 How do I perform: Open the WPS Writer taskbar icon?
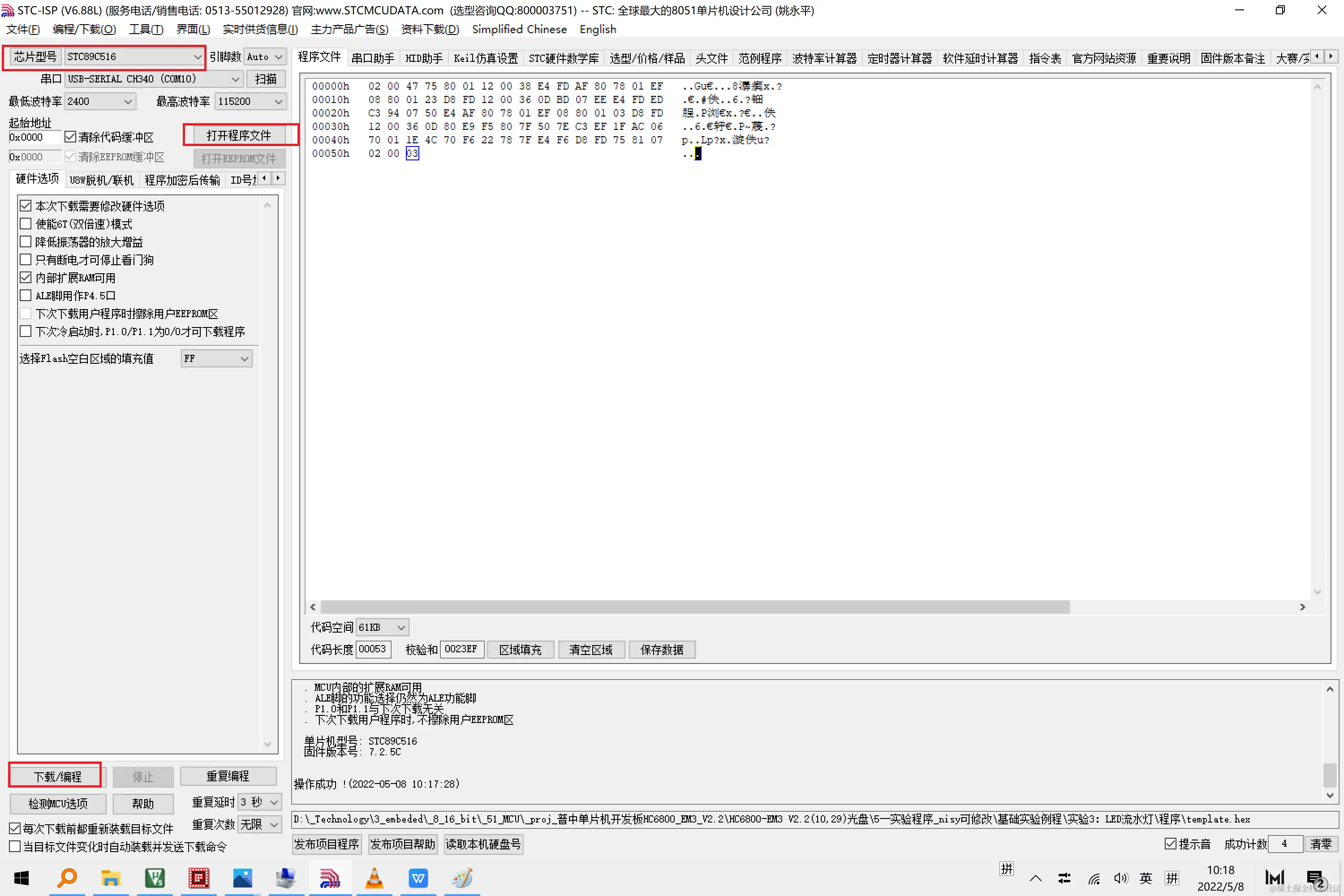[x=418, y=878]
